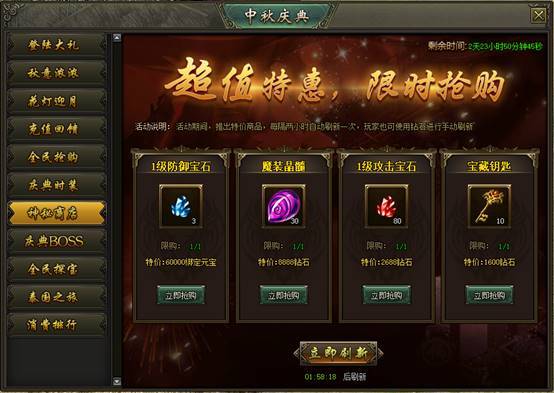
Task: Buy 魔装晶髓 with 立即抢购 button
Action: [284, 295]
